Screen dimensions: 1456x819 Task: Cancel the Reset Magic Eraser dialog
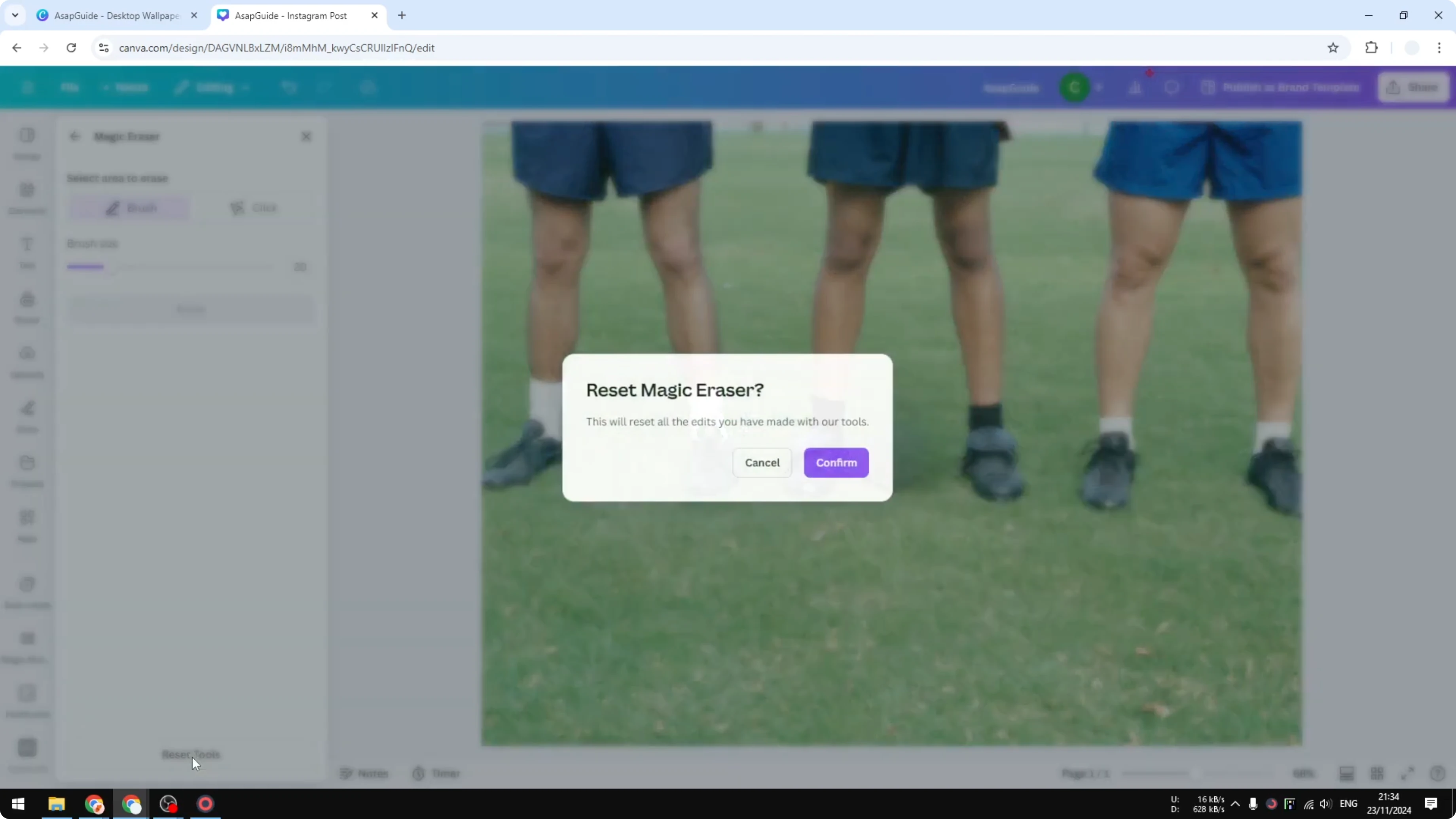[762, 463]
